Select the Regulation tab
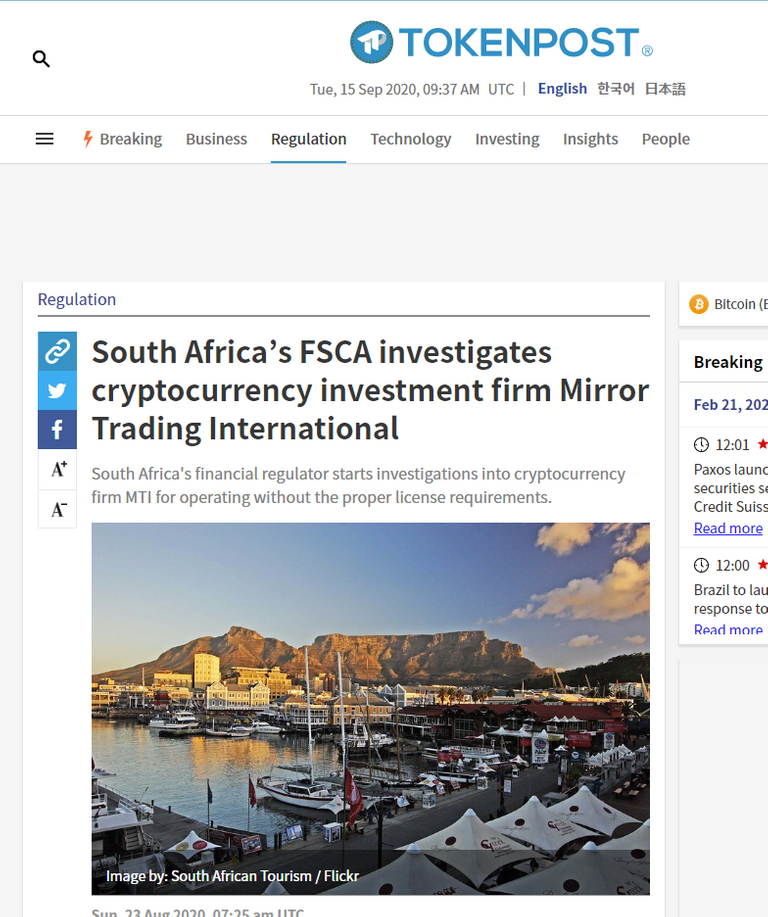 click(308, 139)
